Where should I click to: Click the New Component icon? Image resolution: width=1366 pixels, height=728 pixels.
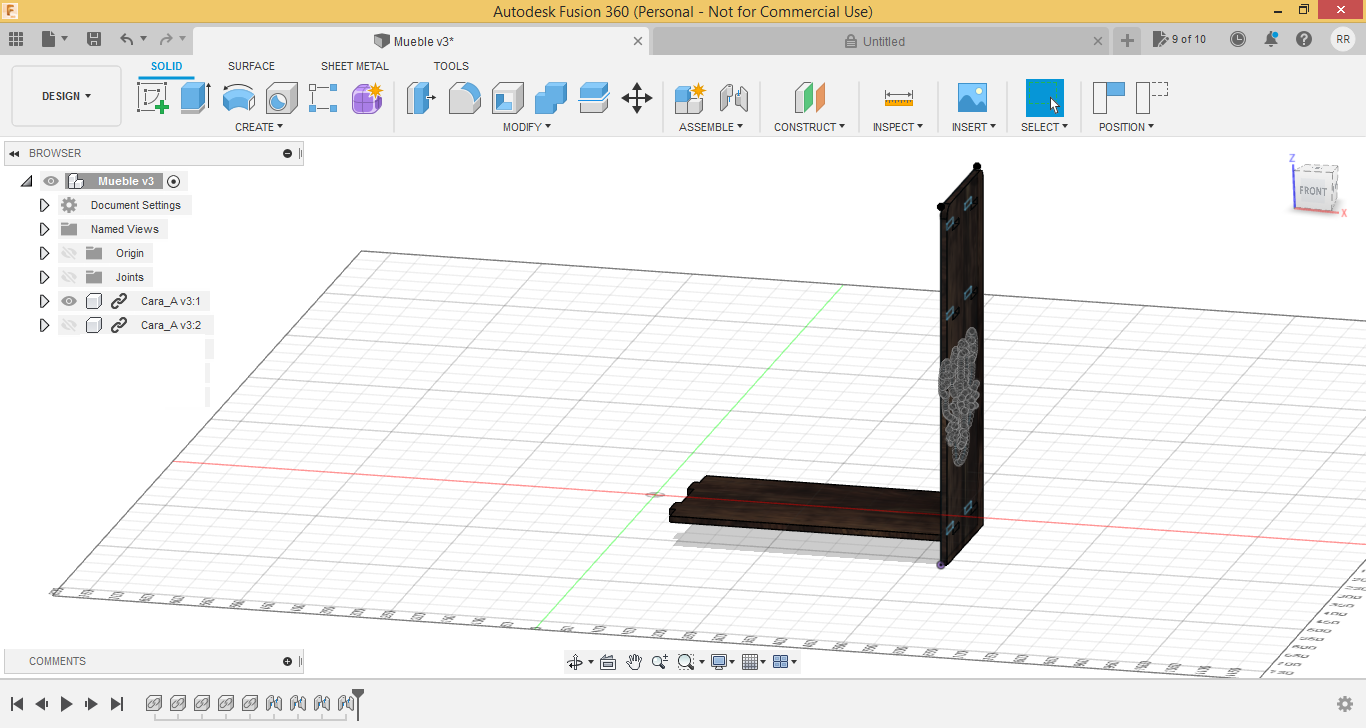tap(690, 98)
